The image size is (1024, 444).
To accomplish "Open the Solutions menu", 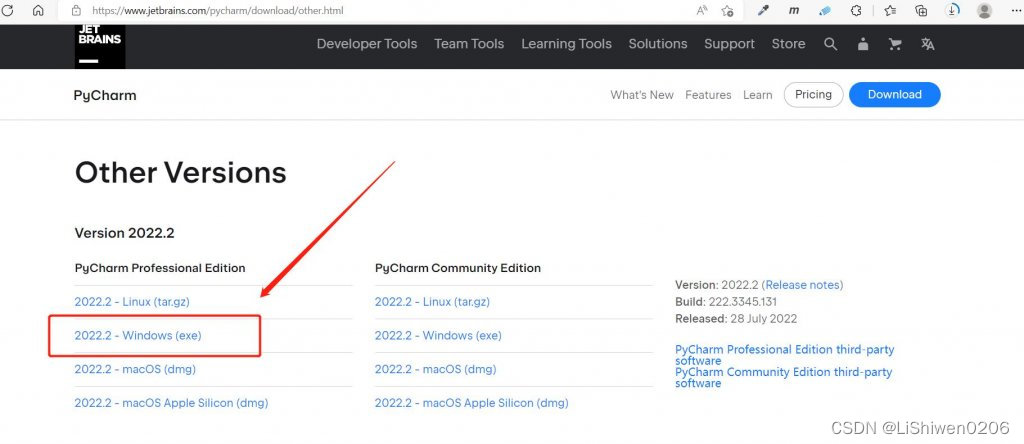I will click(658, 44).
